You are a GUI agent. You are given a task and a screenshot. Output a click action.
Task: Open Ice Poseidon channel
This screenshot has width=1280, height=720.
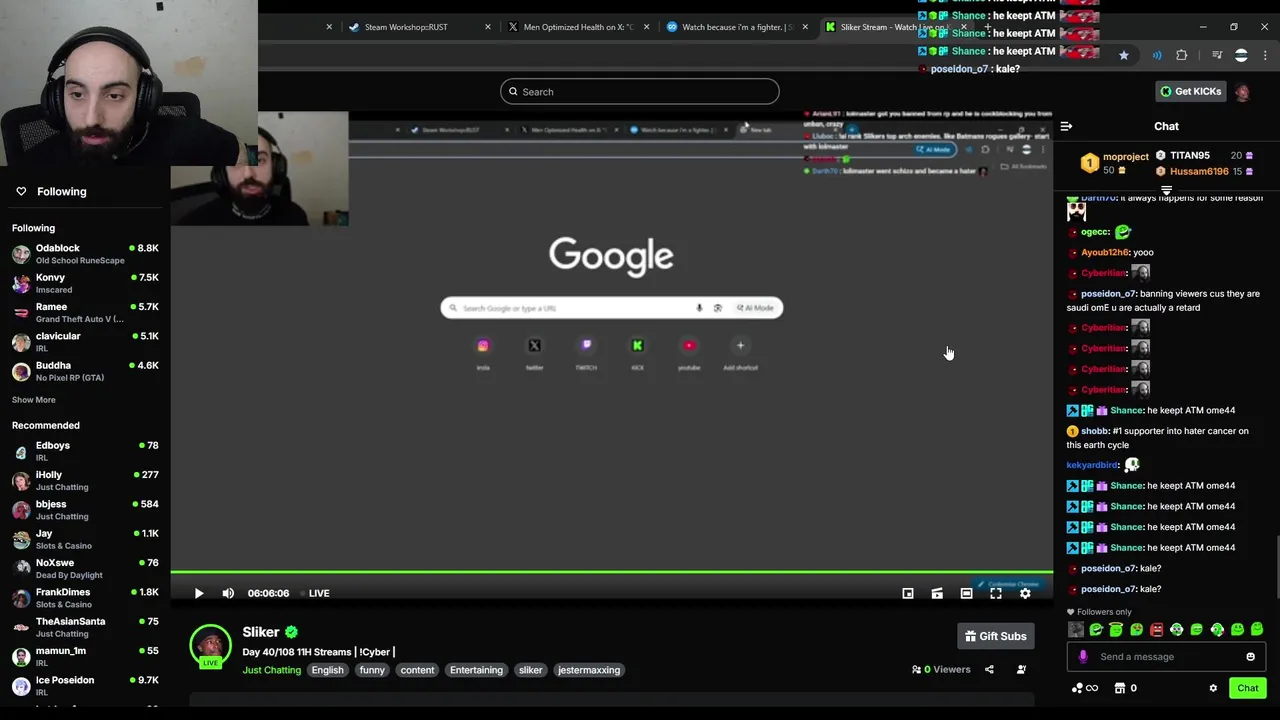(x=85, y=686)
